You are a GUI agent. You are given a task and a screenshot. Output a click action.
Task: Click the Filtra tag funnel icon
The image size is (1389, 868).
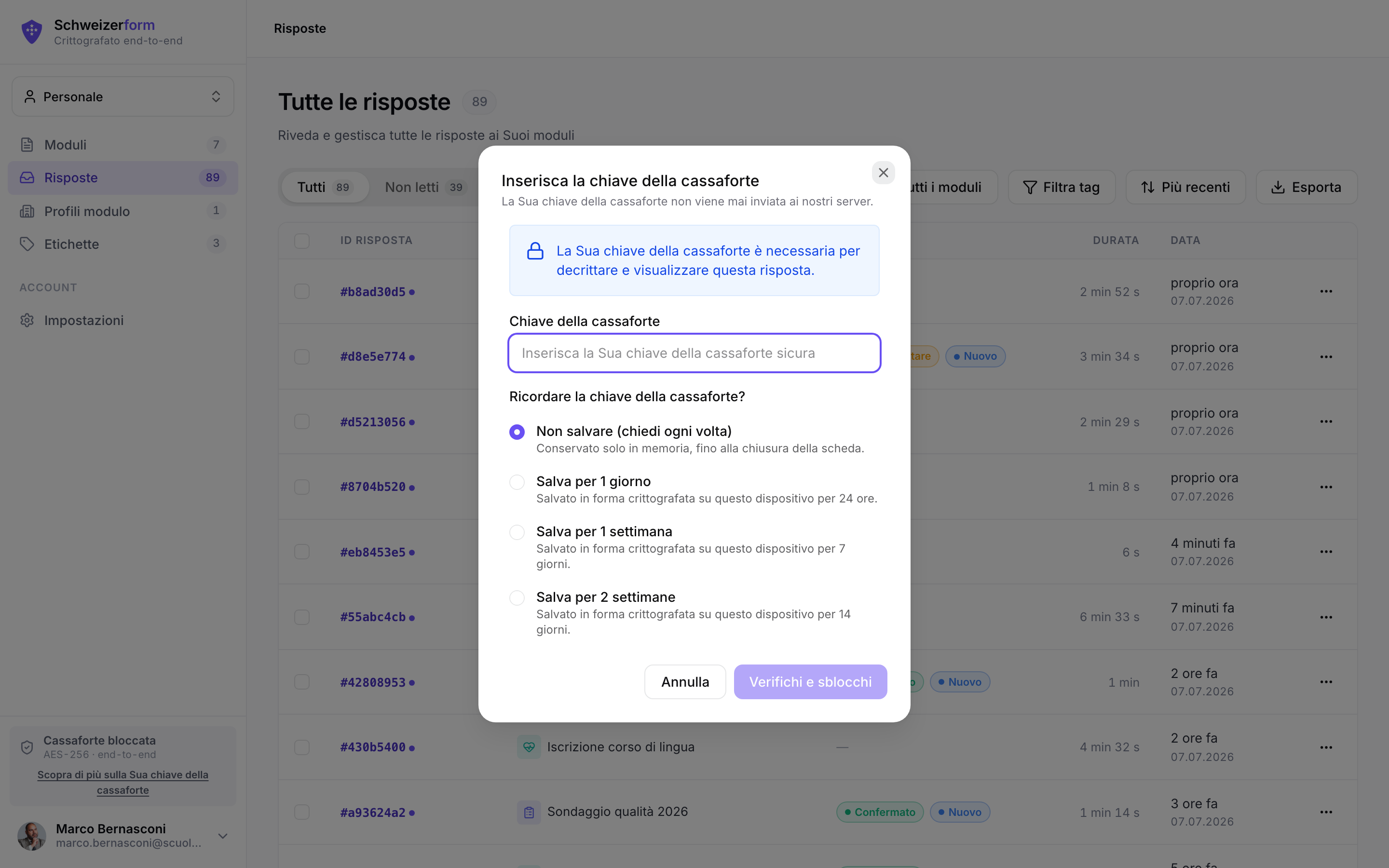pyautogui.click(x=1030, y=187)
